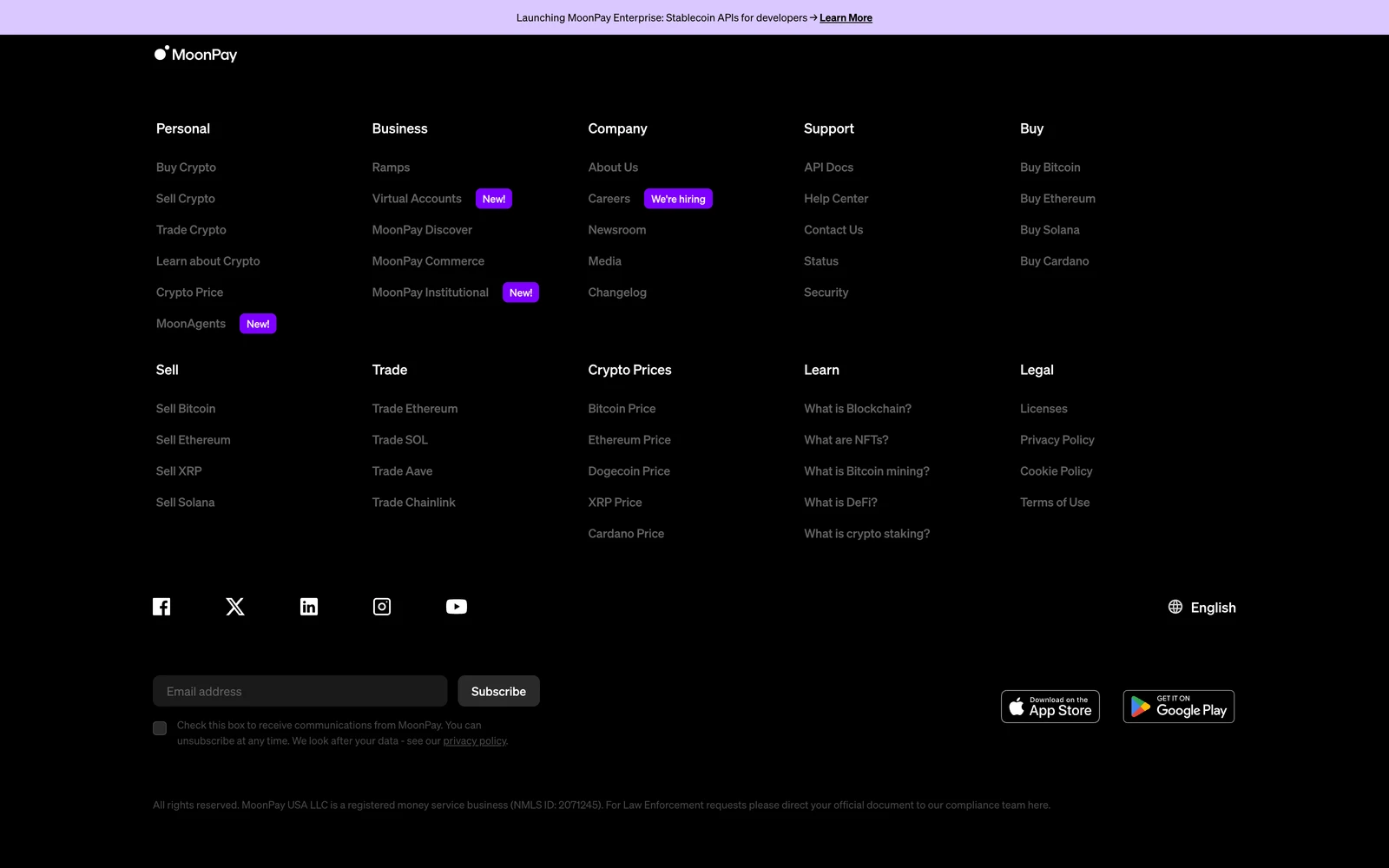View Cardano Price

tap(626, 534)
